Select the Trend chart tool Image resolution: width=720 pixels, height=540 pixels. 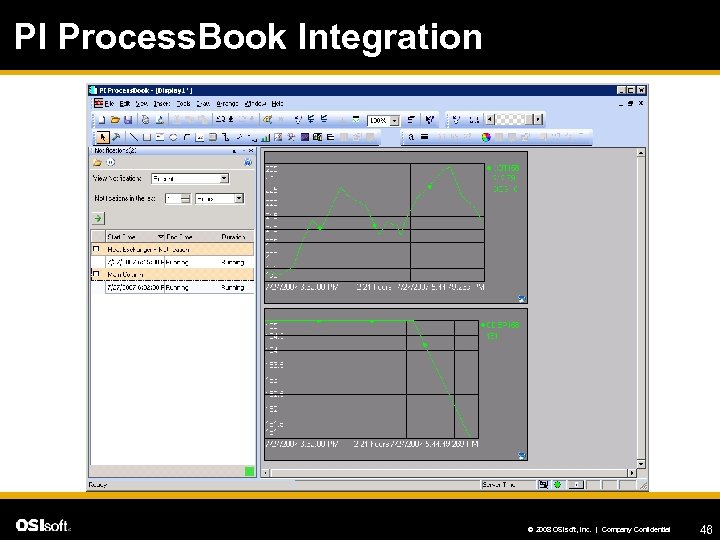tap(200, 137)
